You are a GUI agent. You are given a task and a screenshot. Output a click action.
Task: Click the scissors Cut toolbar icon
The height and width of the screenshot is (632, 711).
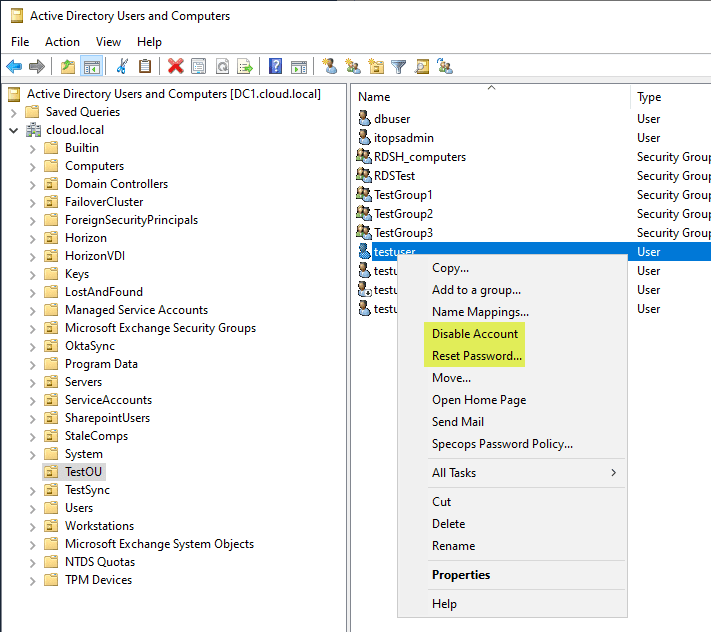122,67
